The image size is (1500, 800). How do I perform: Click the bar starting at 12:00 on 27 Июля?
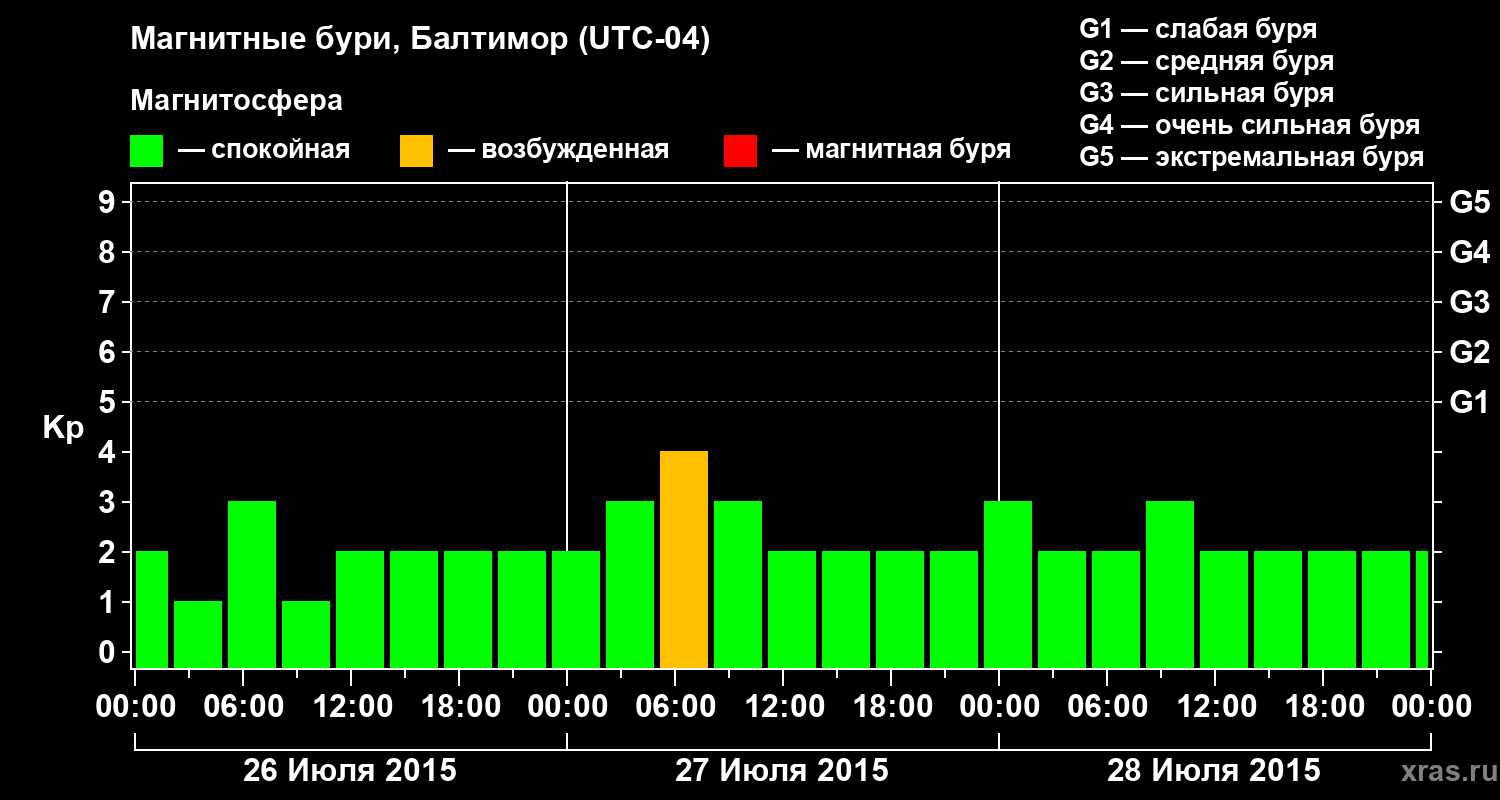792,610
